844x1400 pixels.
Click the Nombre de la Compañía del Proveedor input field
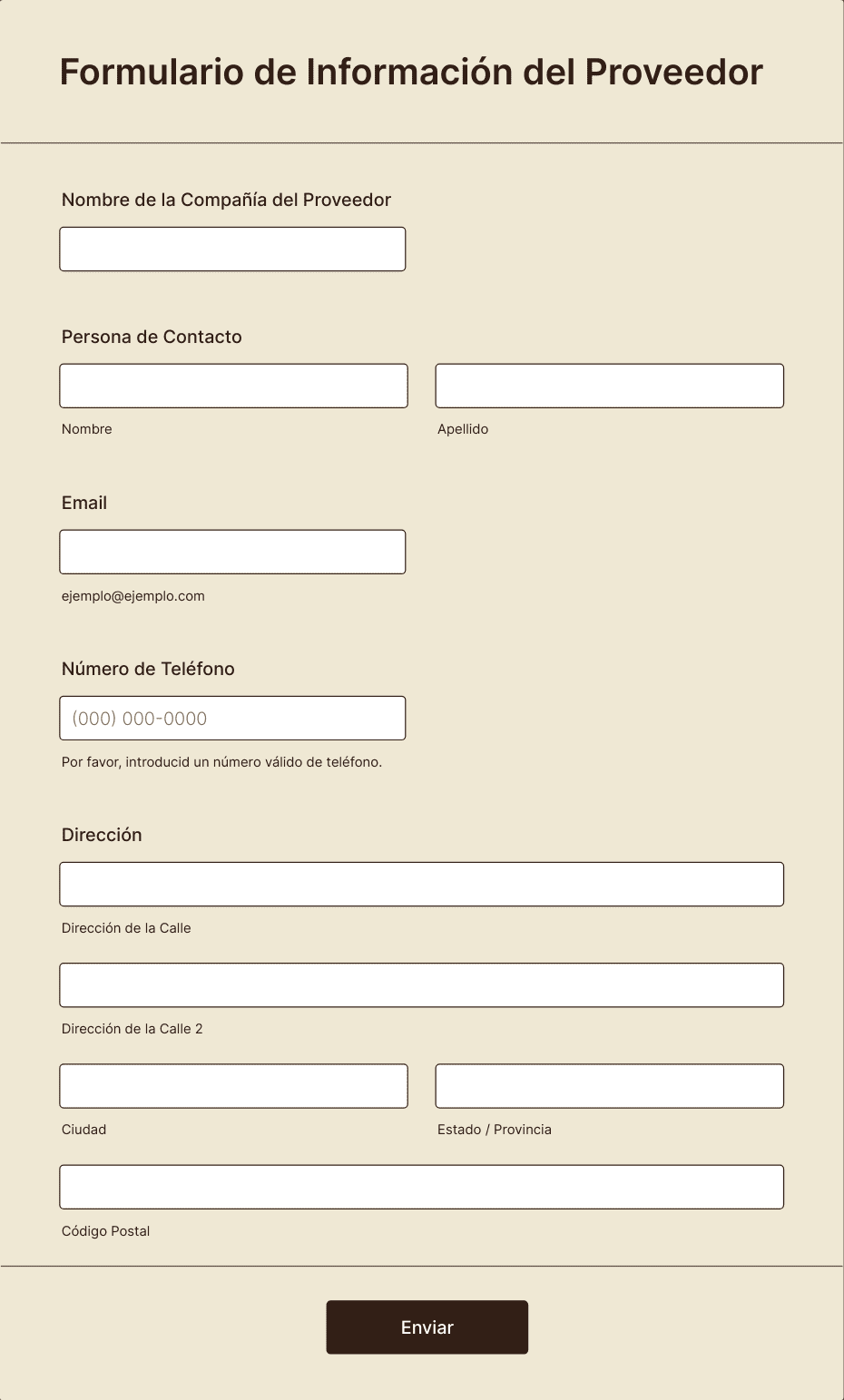tap(232, 249)
